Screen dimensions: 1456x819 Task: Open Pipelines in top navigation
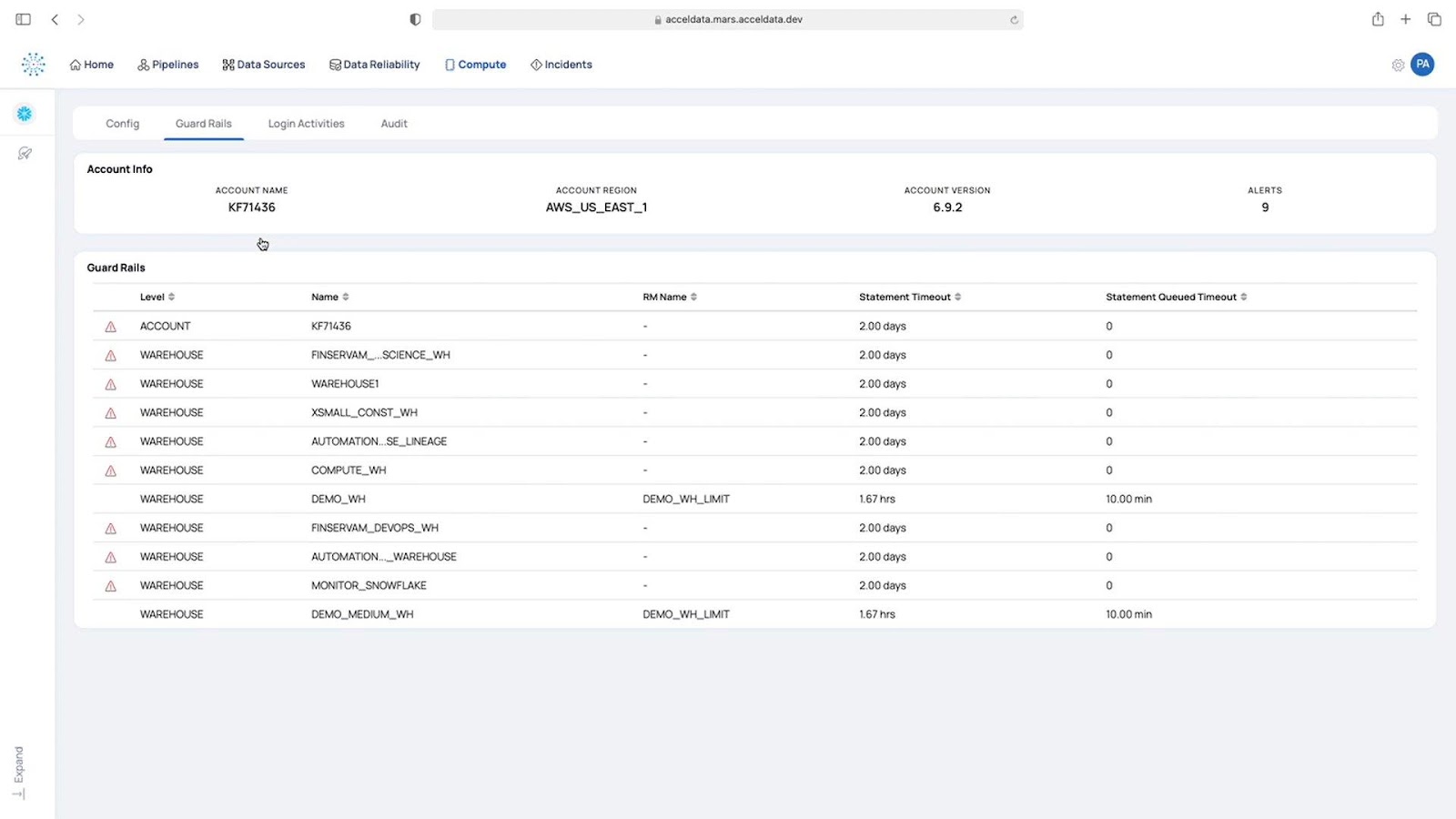click(x=168, y=65)
